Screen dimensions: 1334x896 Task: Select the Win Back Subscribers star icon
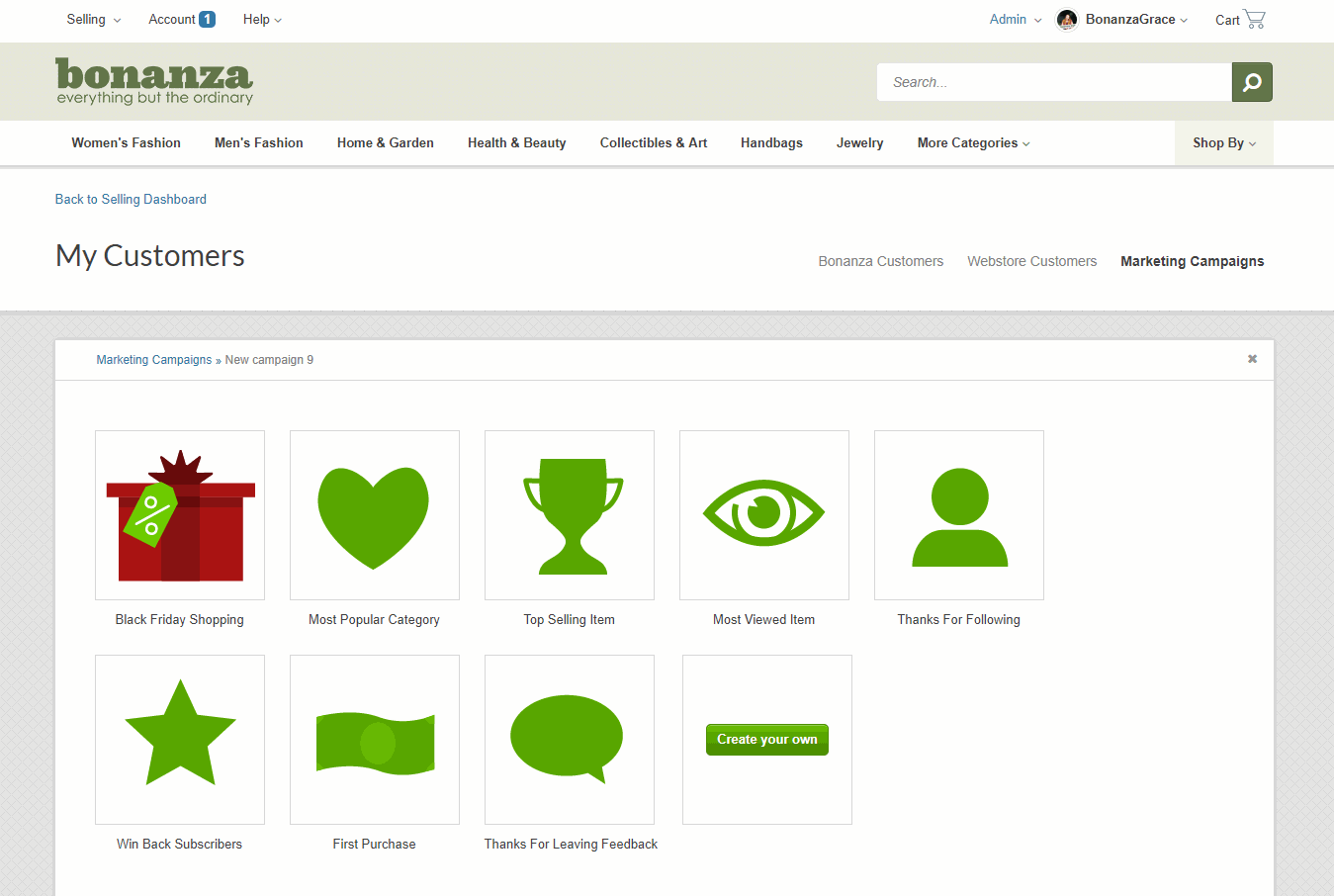180,740
